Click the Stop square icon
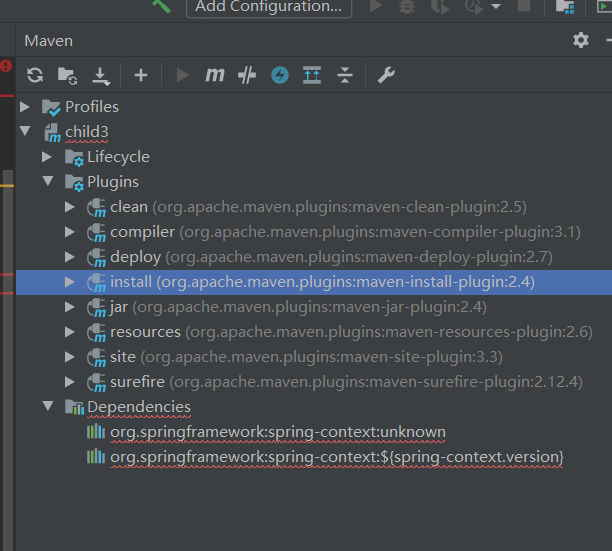The image size is (612, 551). (x=524, y=5)
